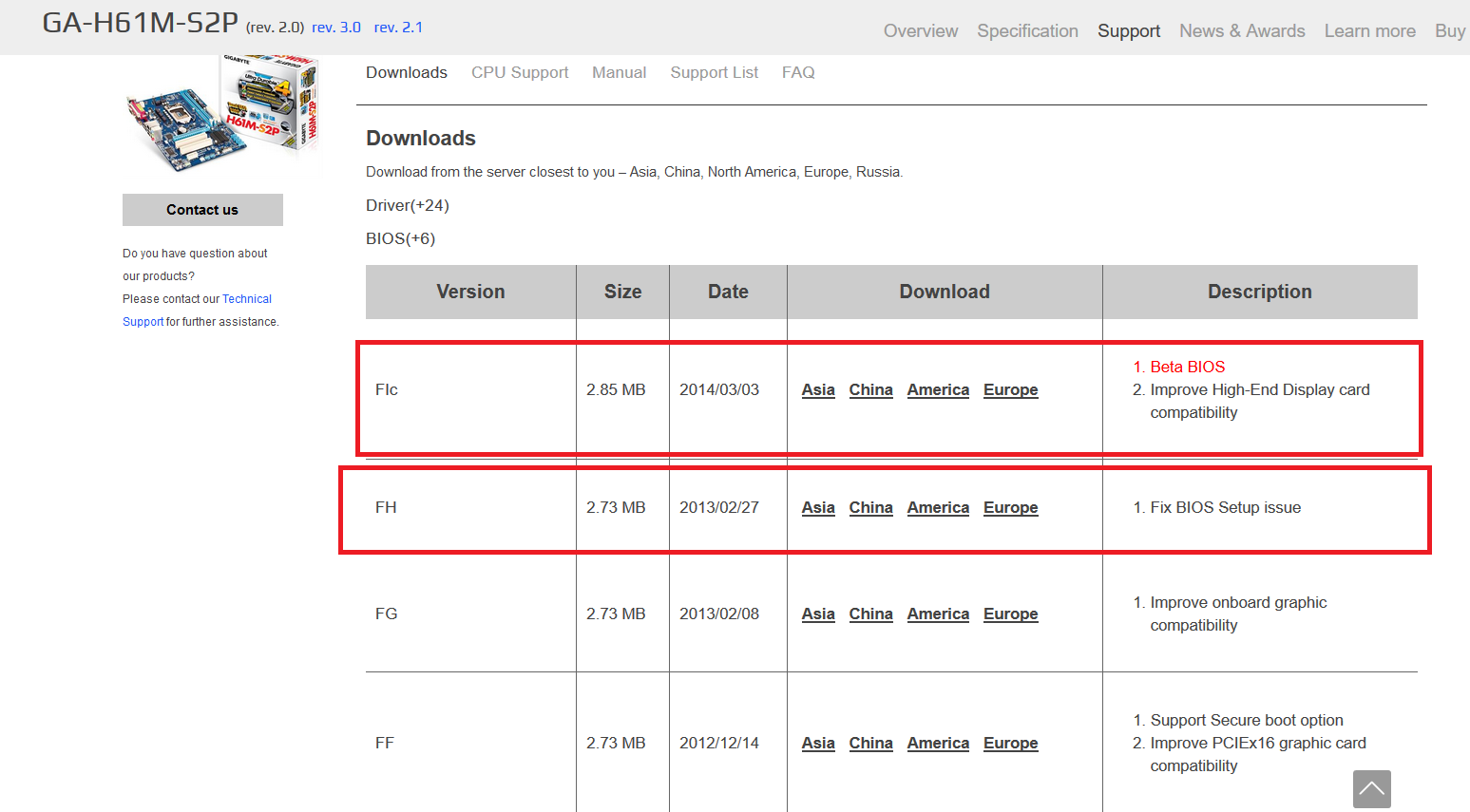
Task: Download FIc BIOS from Asia server
Action: pyautogui.click(x=818, y=389)
